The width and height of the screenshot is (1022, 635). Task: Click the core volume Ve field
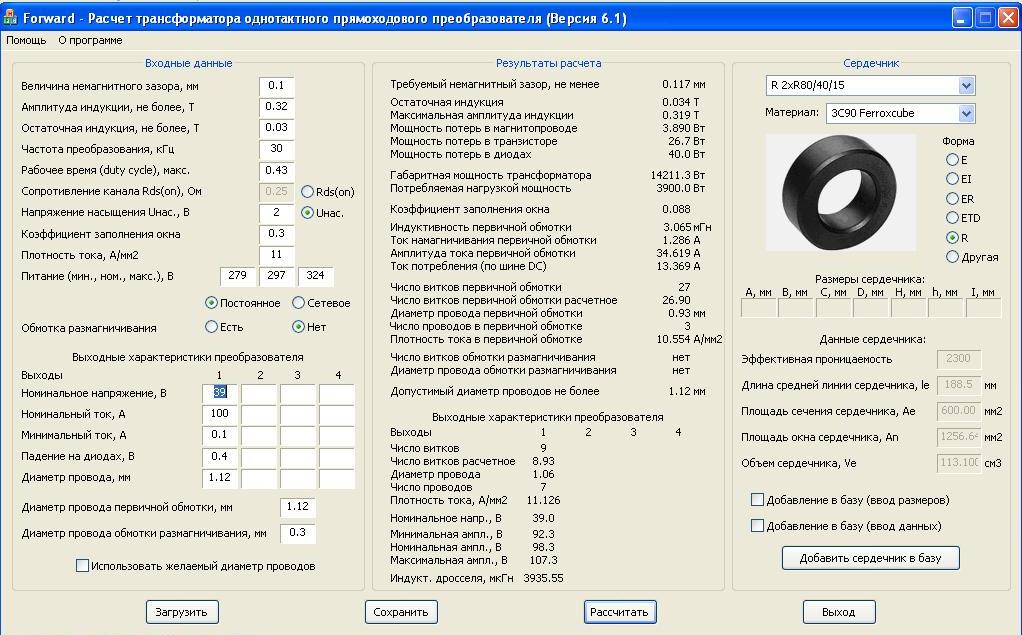click(959, 463)
